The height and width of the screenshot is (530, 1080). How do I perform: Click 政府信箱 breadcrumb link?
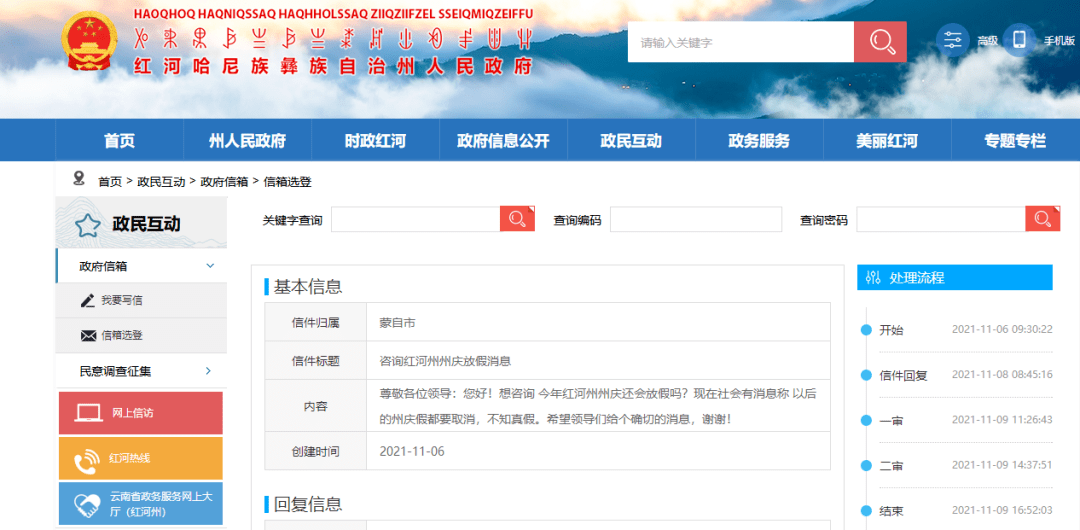pos(224,182)
